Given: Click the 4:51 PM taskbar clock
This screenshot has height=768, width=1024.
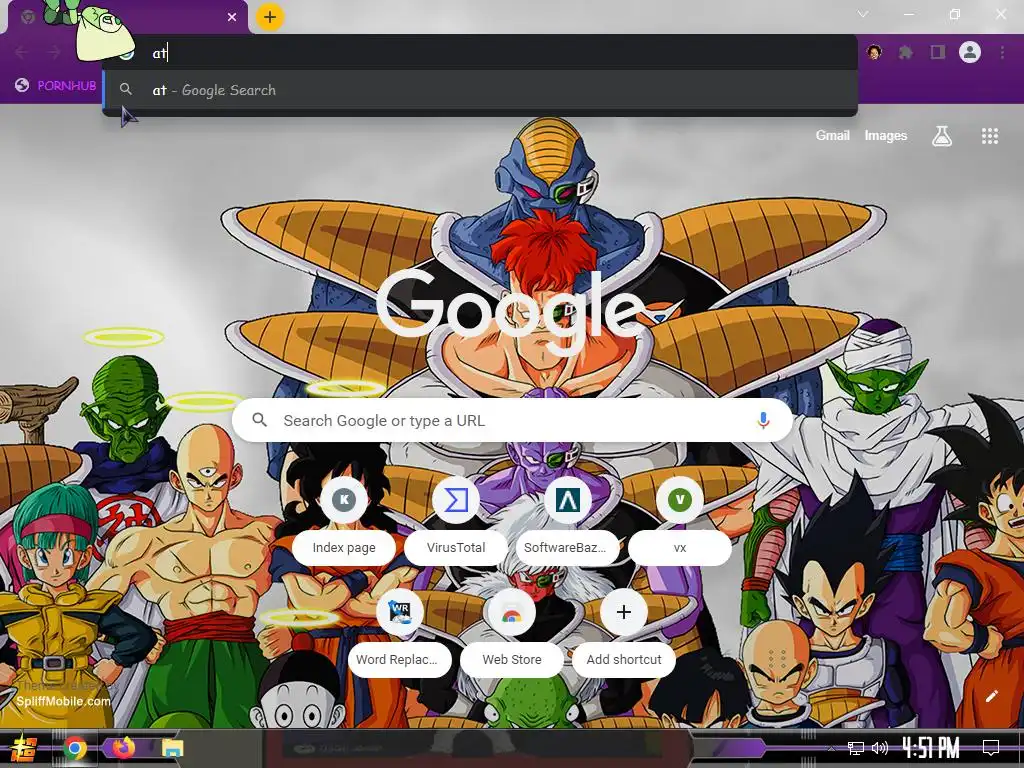Looking at the screenshot, I should pos(930,748).
